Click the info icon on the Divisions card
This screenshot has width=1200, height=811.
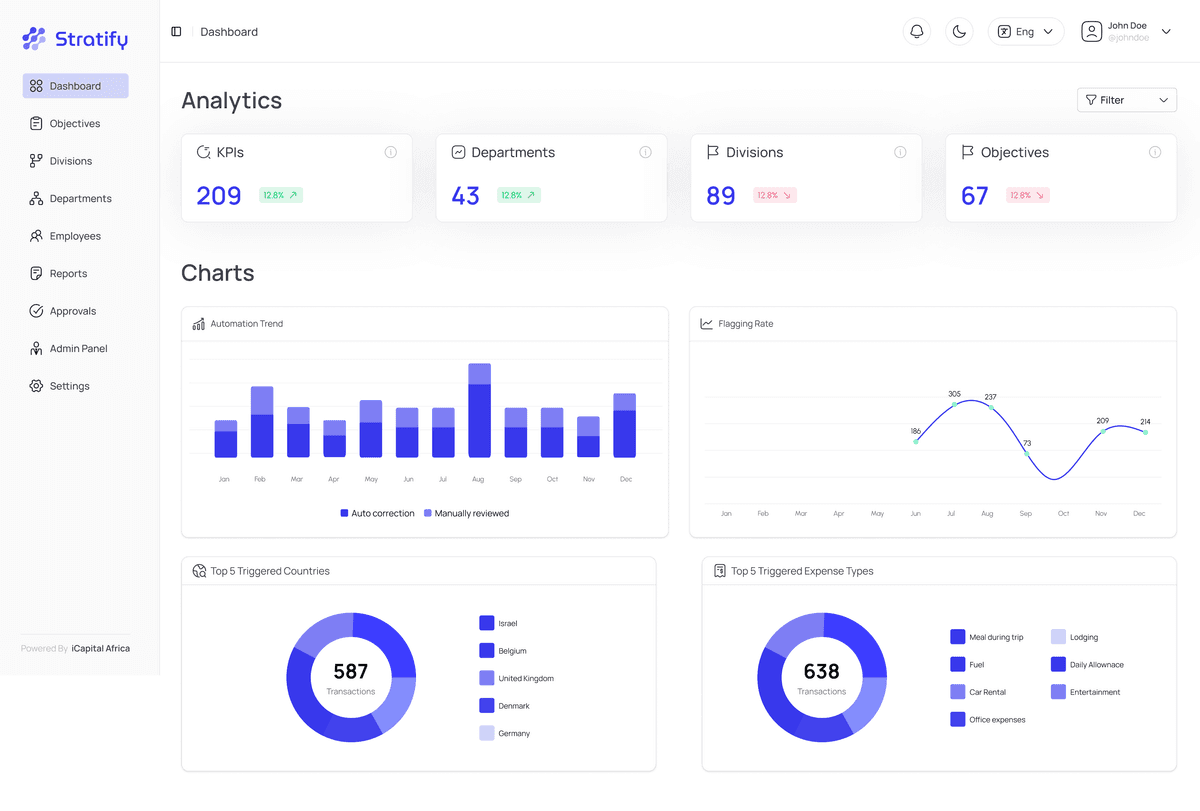coord(899,152)
